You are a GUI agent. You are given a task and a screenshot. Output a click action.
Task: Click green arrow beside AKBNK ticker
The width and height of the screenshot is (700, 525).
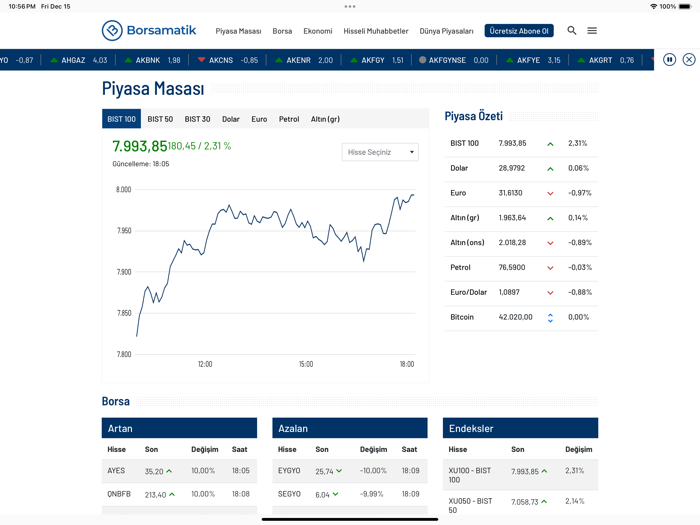[x=128, y=60]
